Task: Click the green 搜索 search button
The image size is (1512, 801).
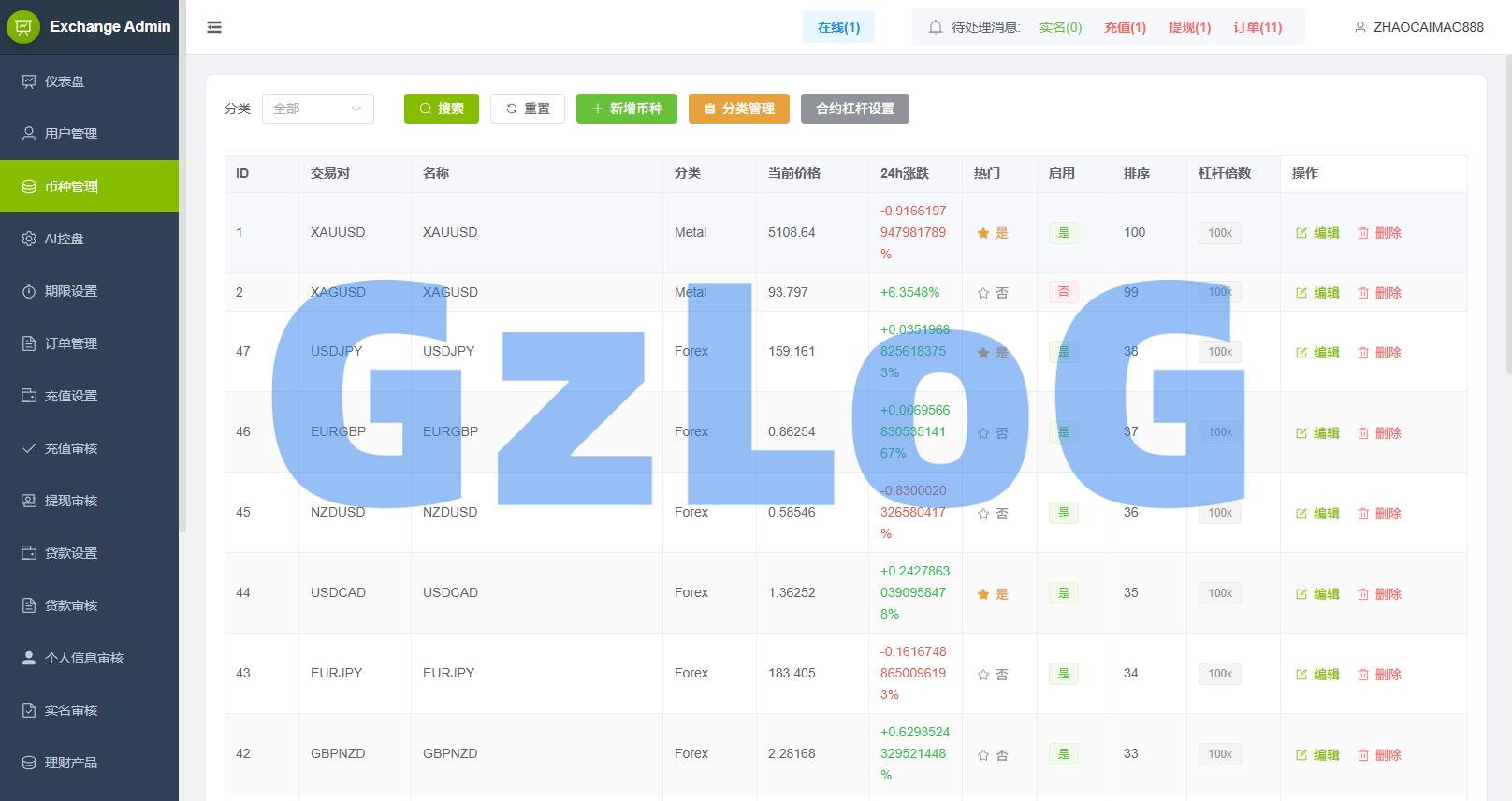Action: 442,109
